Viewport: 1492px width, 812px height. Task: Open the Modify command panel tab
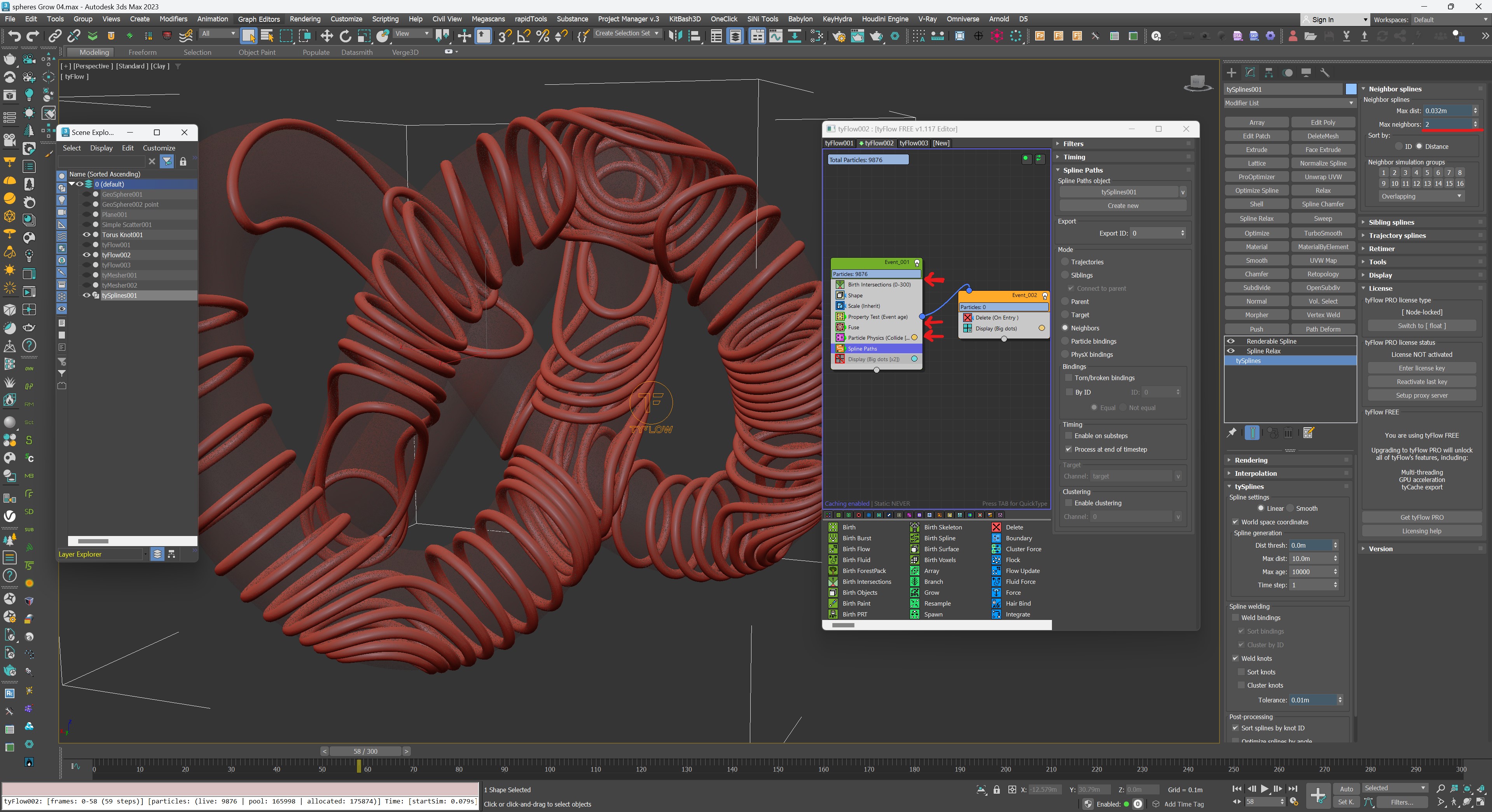pos(1251,72)
